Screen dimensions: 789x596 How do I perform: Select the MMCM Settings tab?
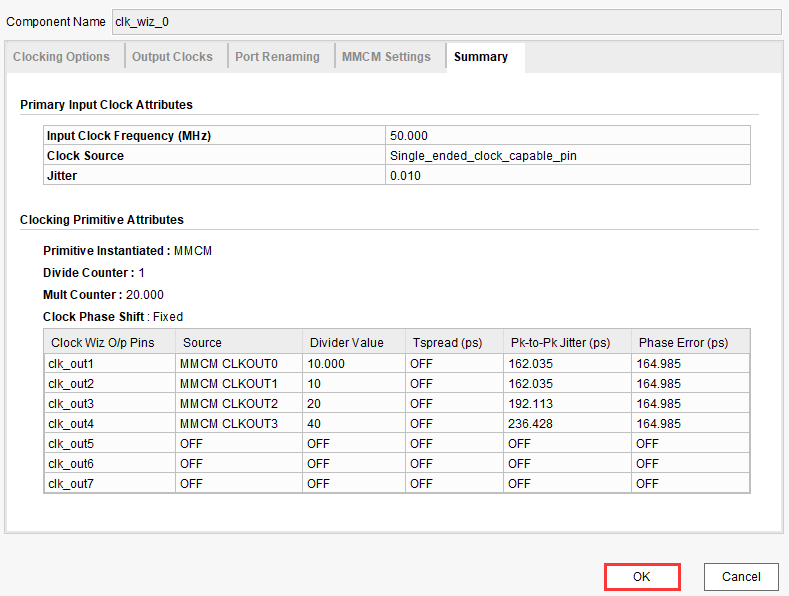tap(386, 57)
